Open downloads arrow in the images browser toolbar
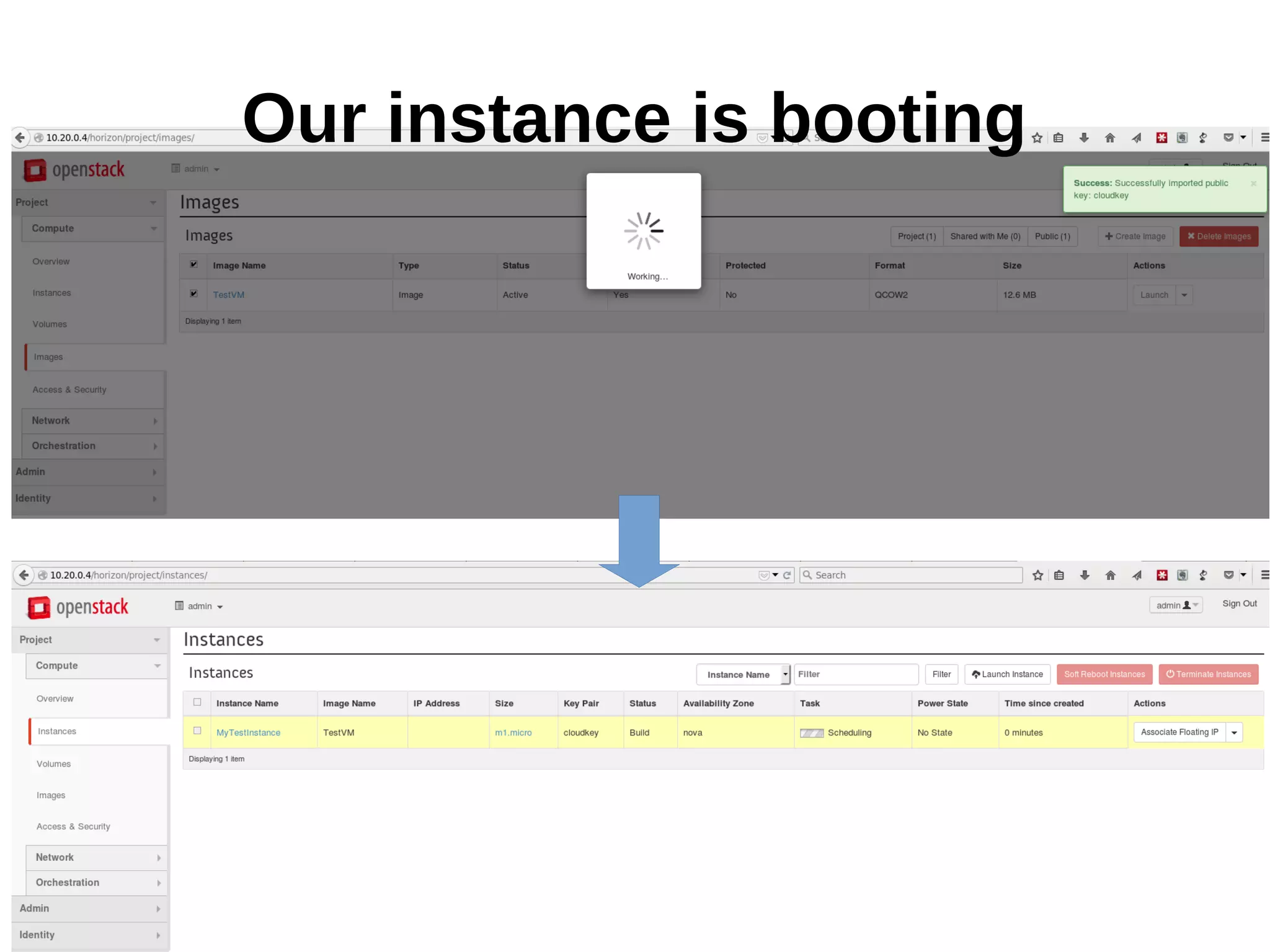The width and height of the screenshot is (1270, 952). (1084, 138)
